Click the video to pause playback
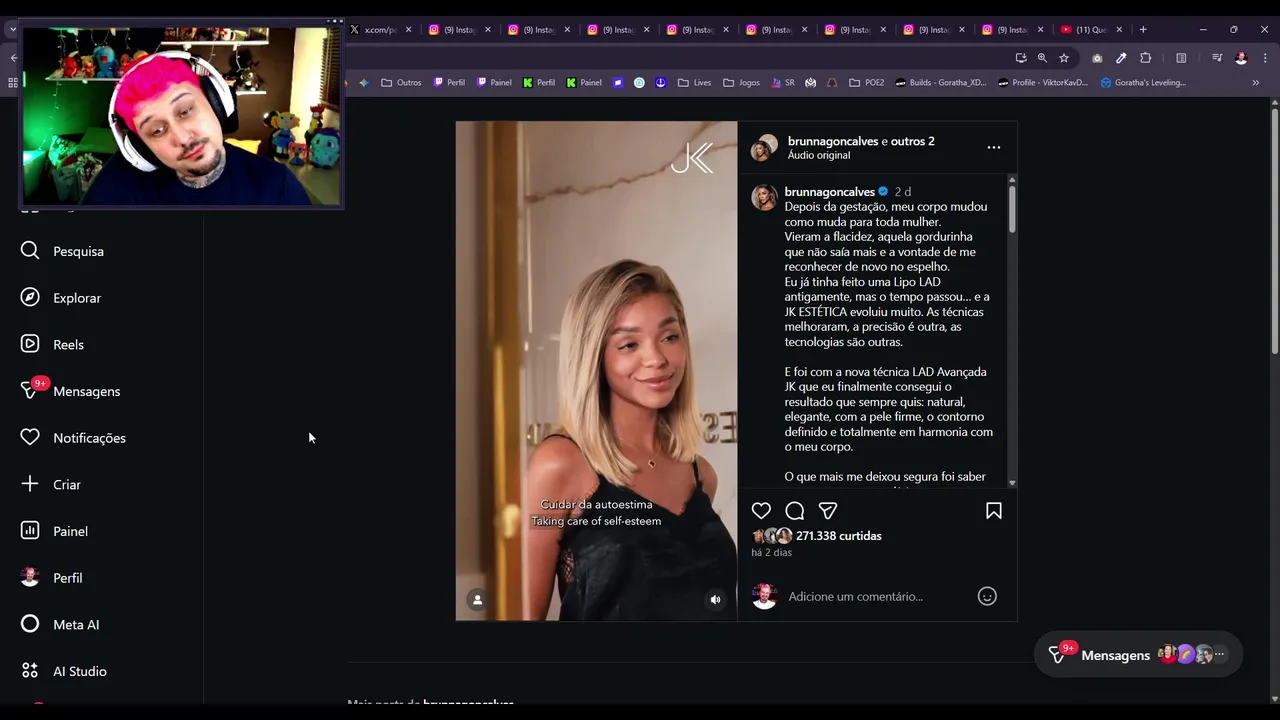 click(x=596, y=371)
